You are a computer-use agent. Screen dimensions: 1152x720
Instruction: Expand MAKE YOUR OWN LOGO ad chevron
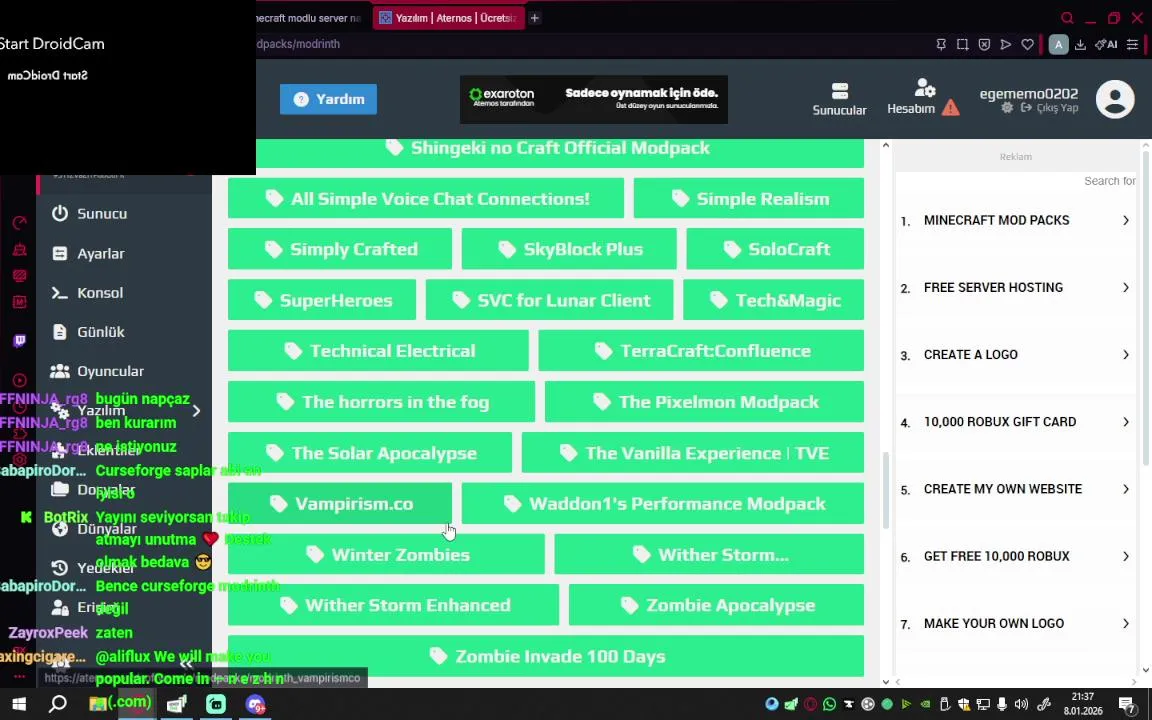point(1126,624)
